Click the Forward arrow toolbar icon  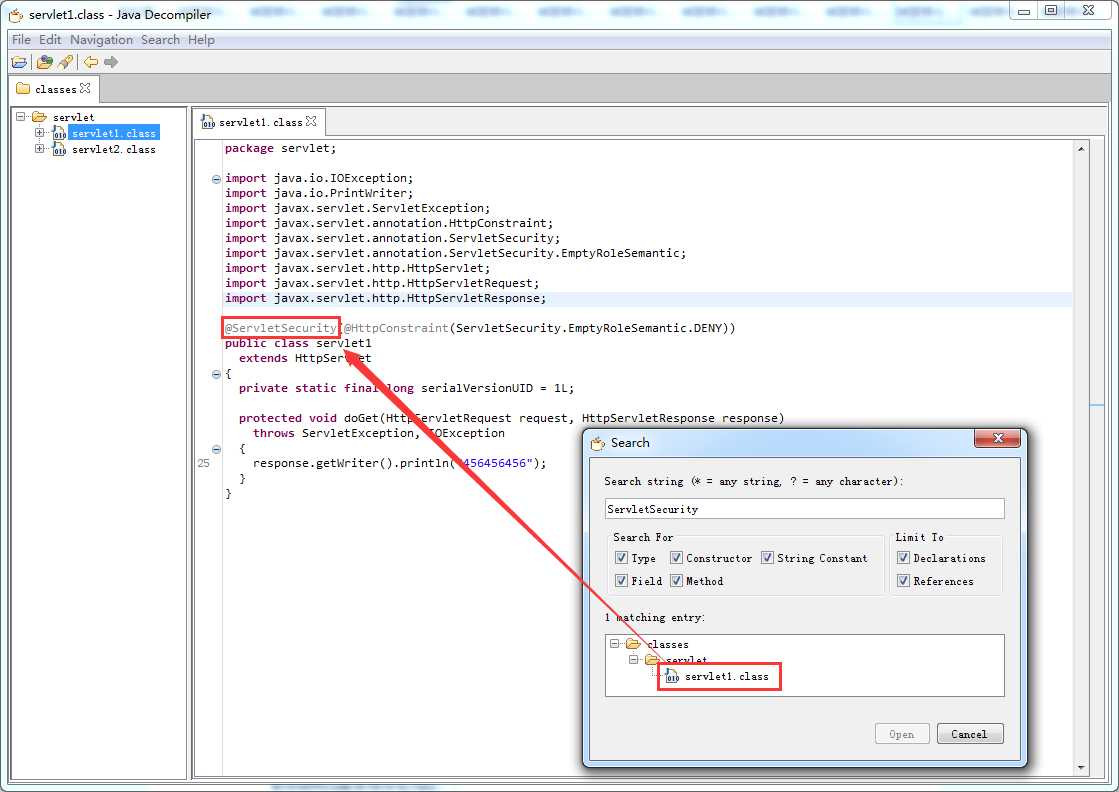[x=111, y=62]
